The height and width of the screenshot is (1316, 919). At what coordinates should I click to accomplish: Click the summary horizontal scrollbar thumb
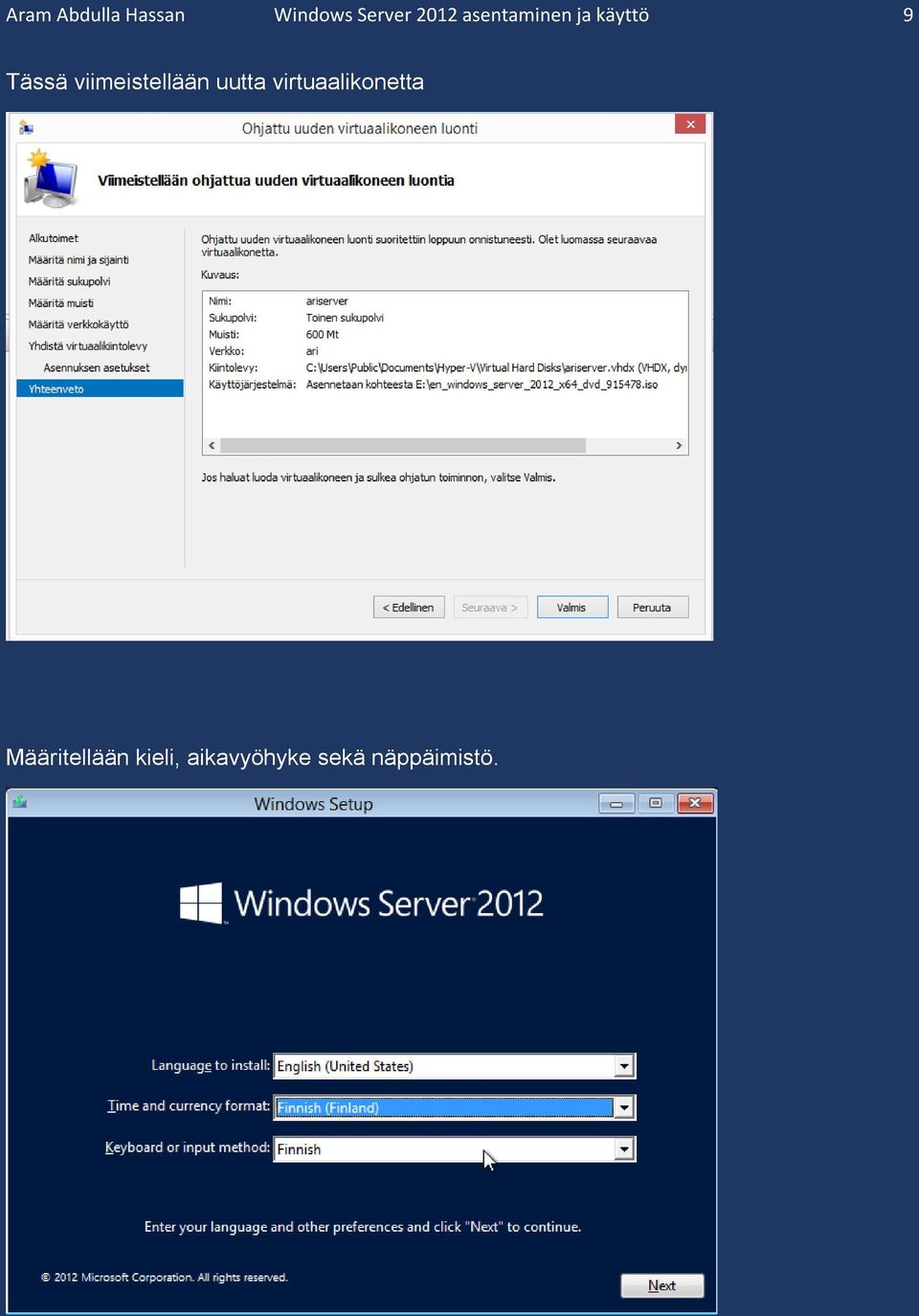click(403, 446)
